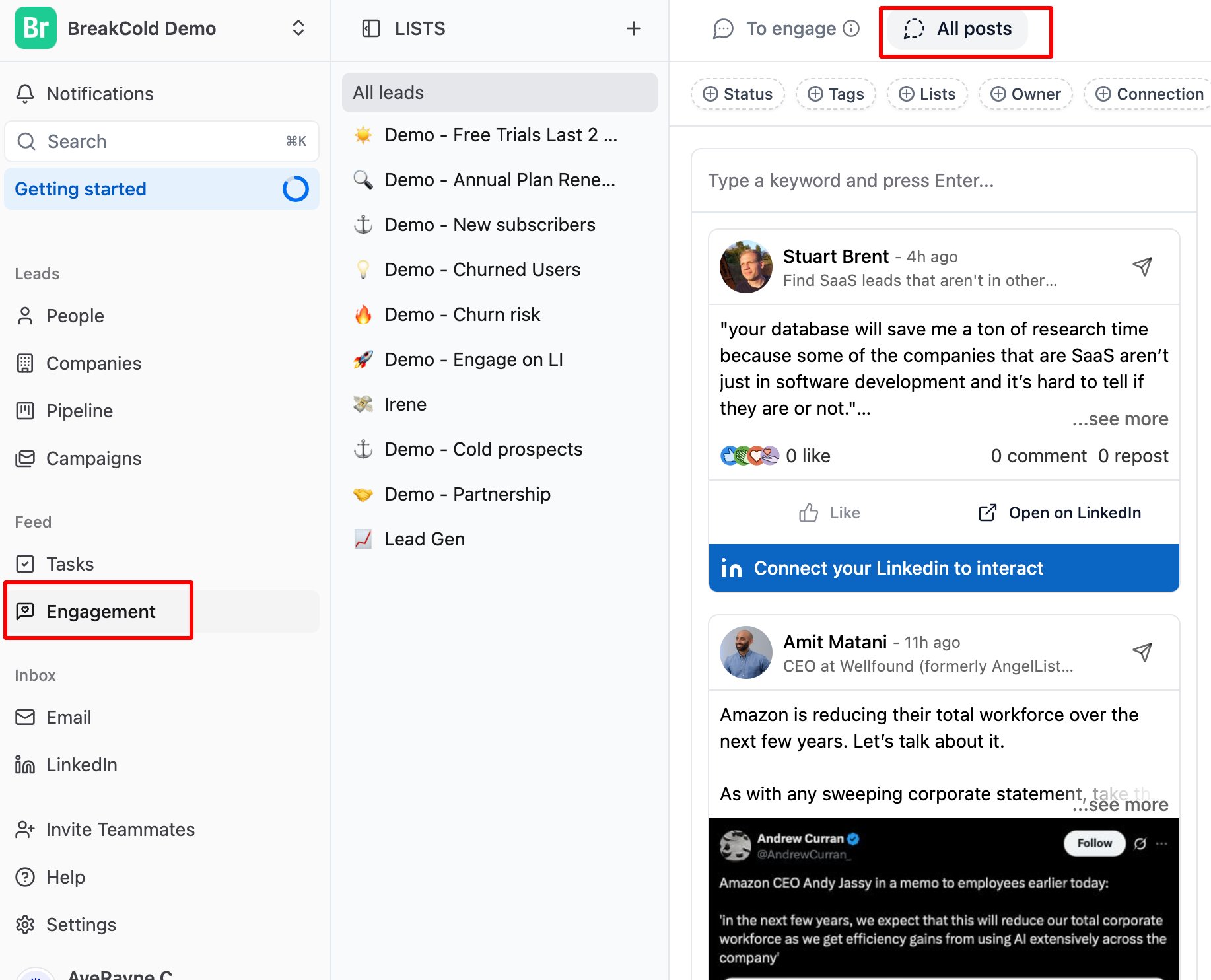
Task: Expand see more on Stuart Brent post
Action: point(1120,419)
